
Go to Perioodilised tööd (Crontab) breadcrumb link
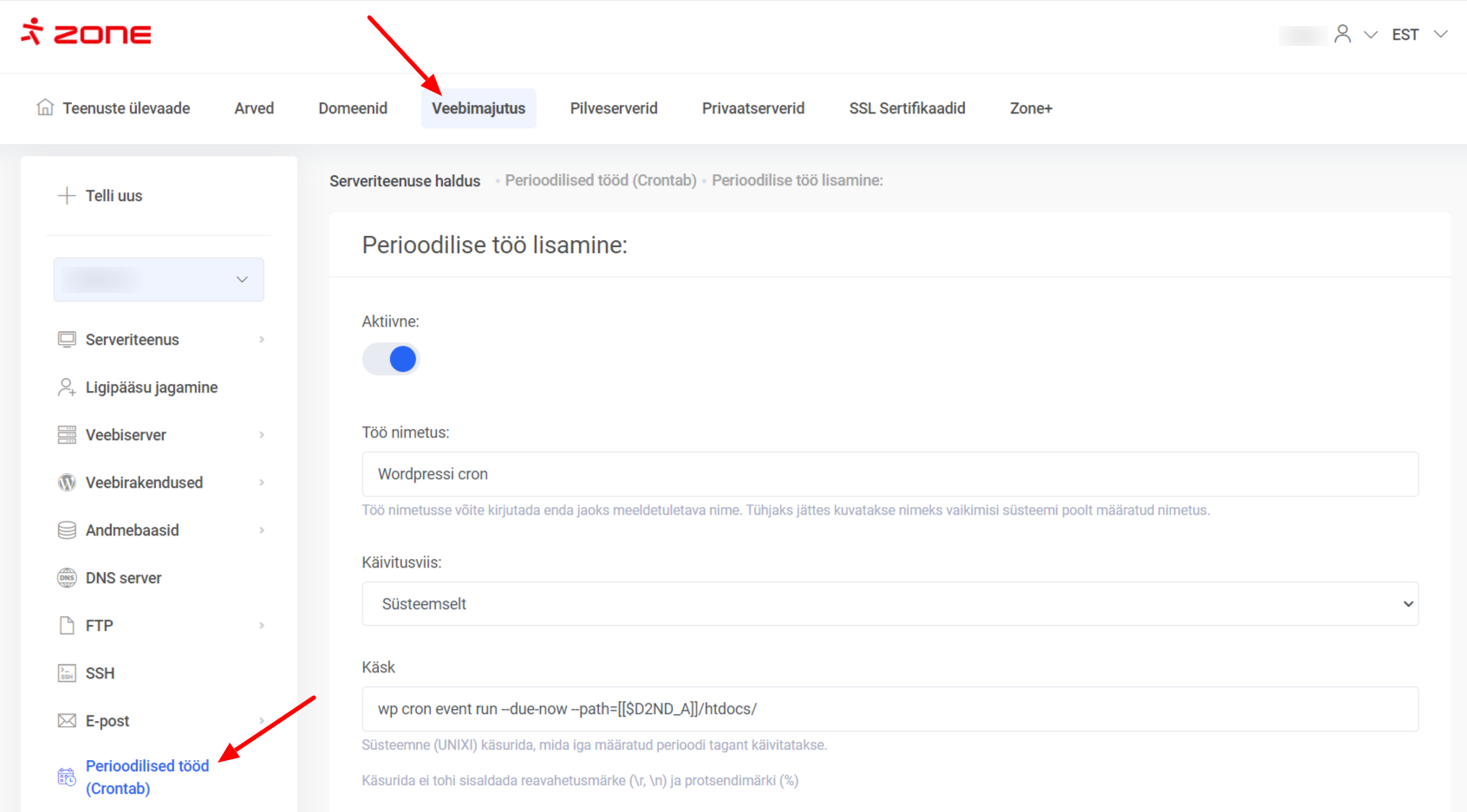coord(601,180)
